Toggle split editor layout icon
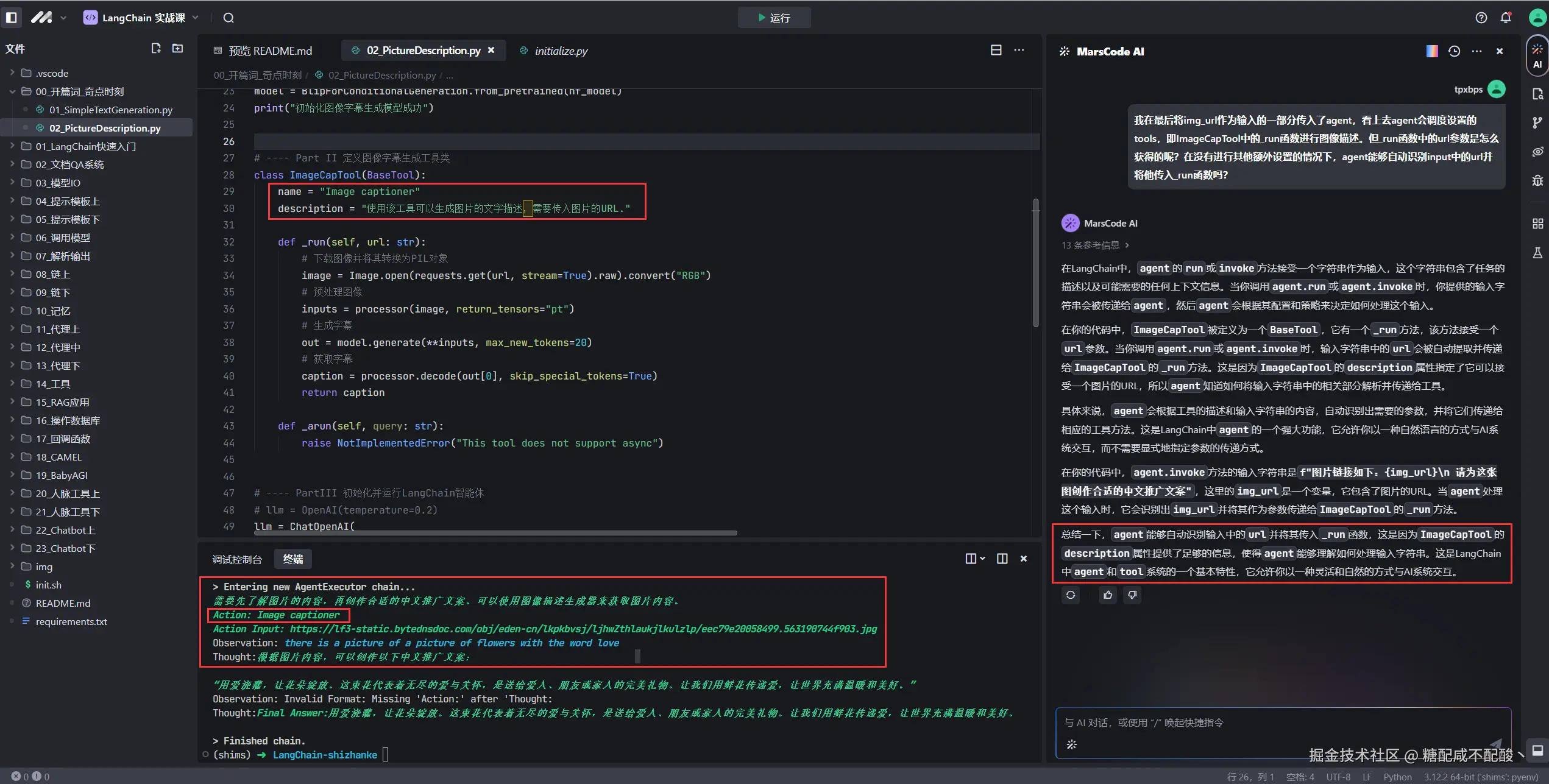1549x784 pixels. coord(996,50)
